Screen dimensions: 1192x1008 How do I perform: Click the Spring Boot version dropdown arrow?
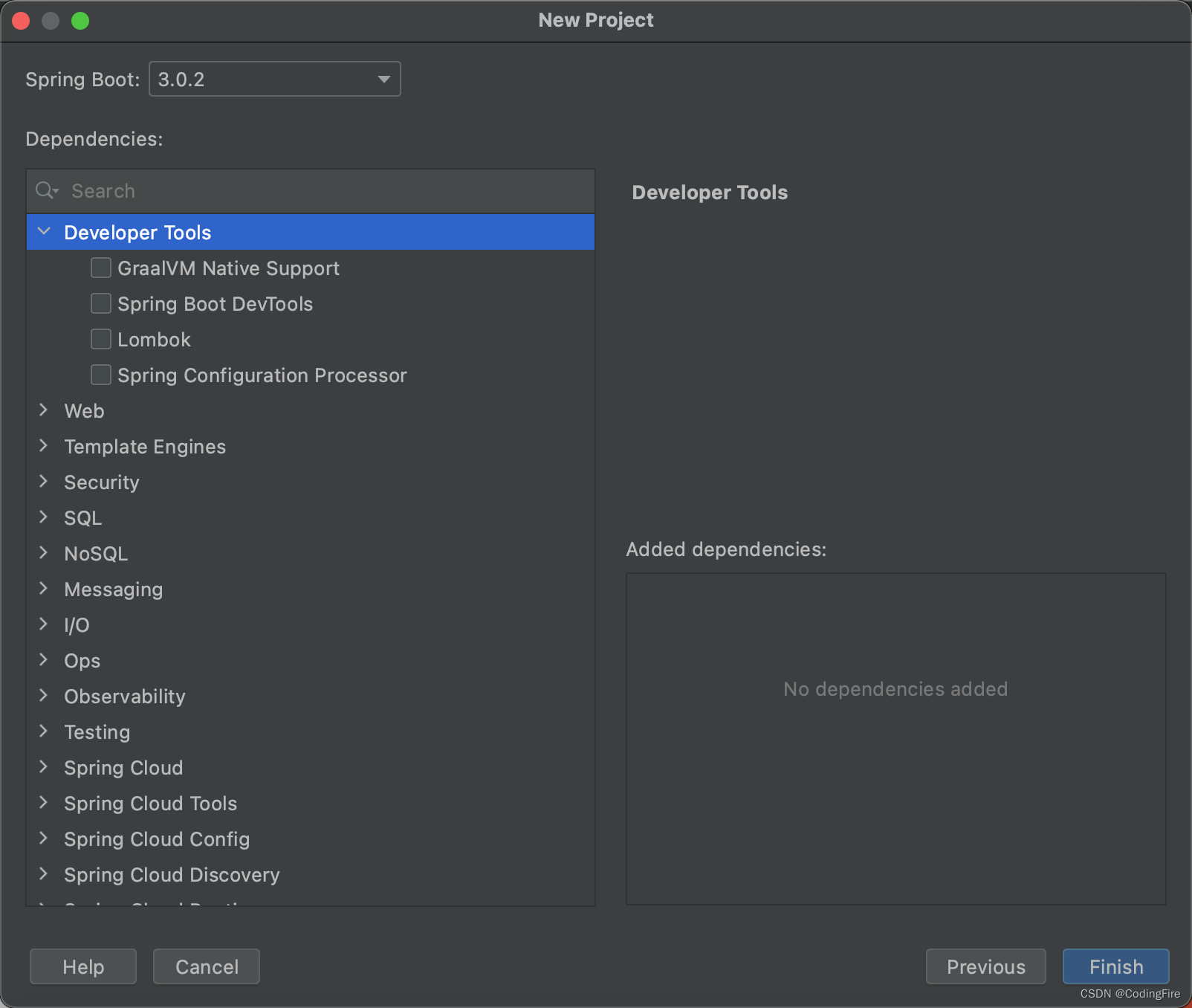click(x=383, y=79)
